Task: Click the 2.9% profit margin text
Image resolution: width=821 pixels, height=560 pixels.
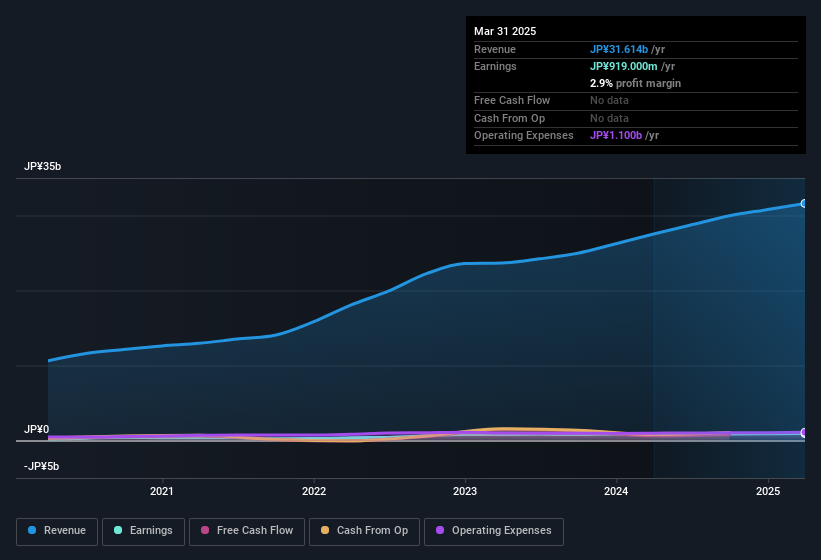Action: pyautogui.click(x=636, y=83)
